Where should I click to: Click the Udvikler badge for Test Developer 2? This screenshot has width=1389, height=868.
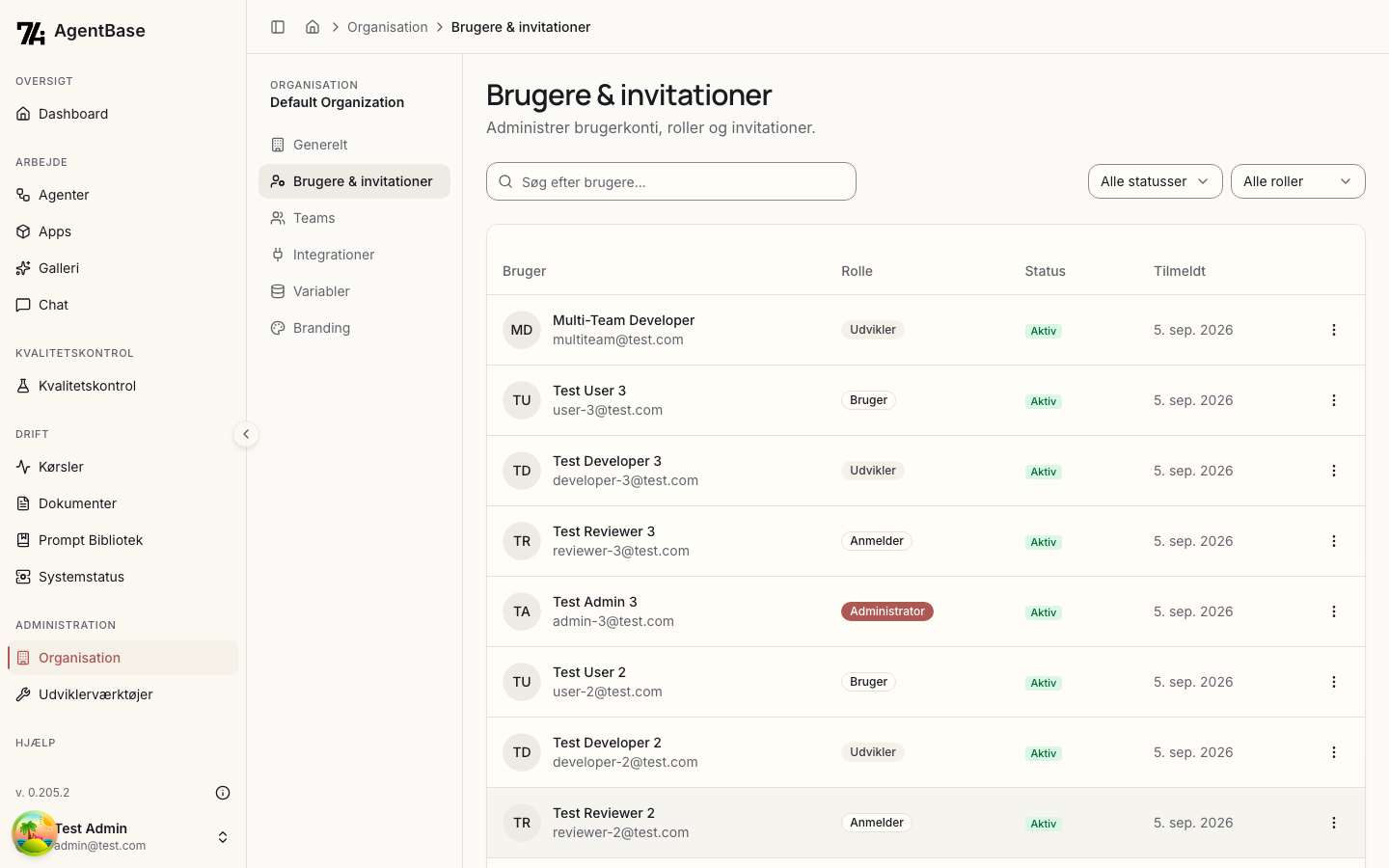tap(873, 752)
